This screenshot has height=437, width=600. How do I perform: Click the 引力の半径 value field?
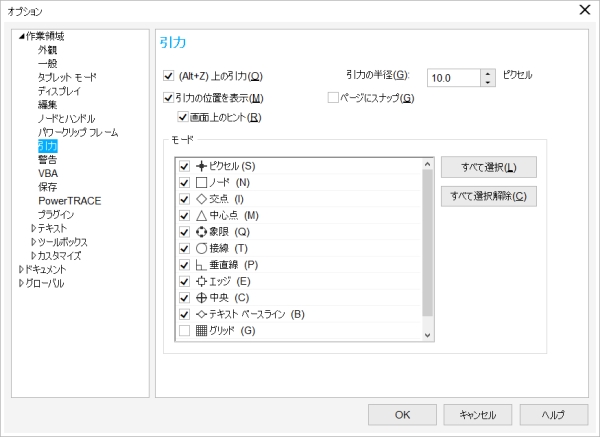pyautogui.click(x=452, y=77)
